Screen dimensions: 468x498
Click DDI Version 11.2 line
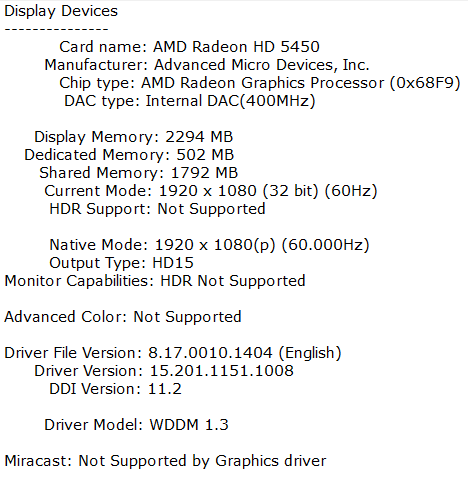(115, 389)
